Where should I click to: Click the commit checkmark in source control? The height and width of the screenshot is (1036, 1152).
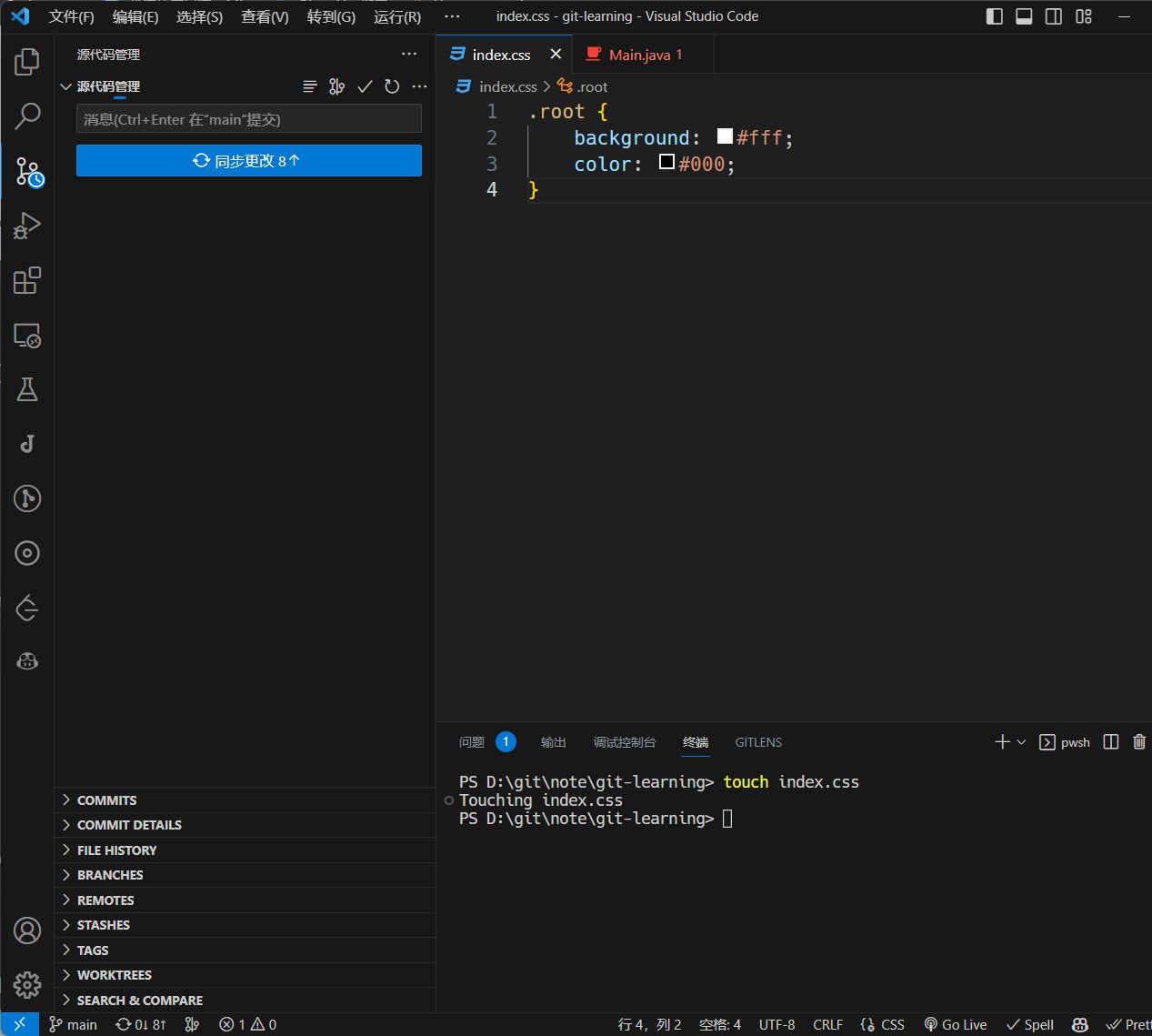click(365, 86)
